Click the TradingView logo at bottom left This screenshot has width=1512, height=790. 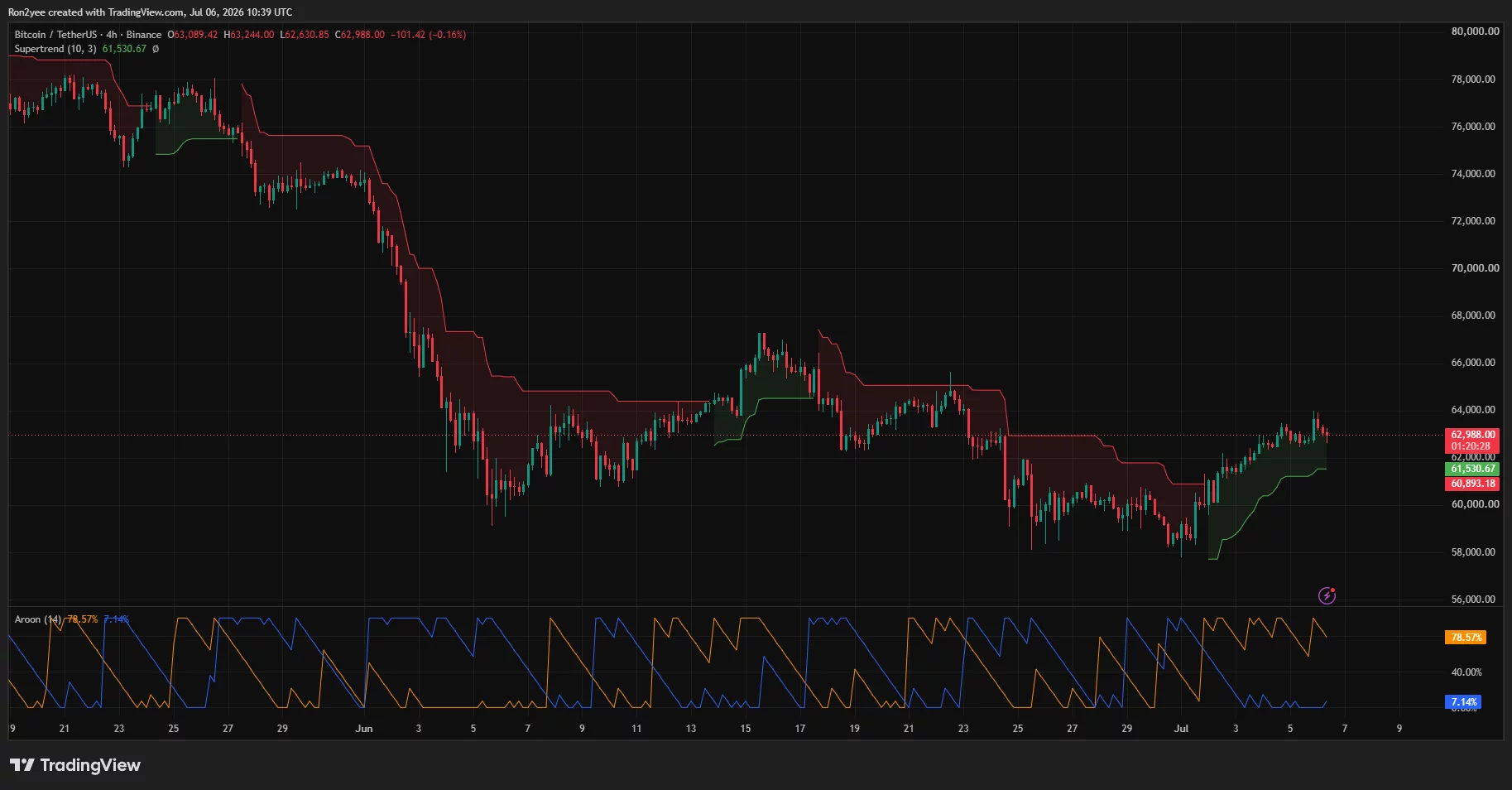[75, 765]
